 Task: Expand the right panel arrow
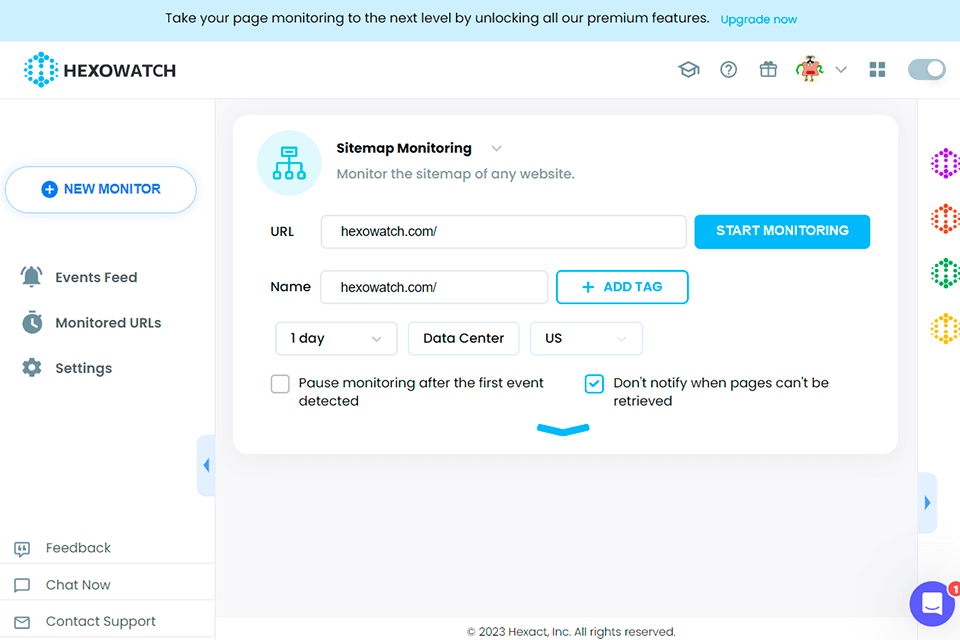[927, 503]
